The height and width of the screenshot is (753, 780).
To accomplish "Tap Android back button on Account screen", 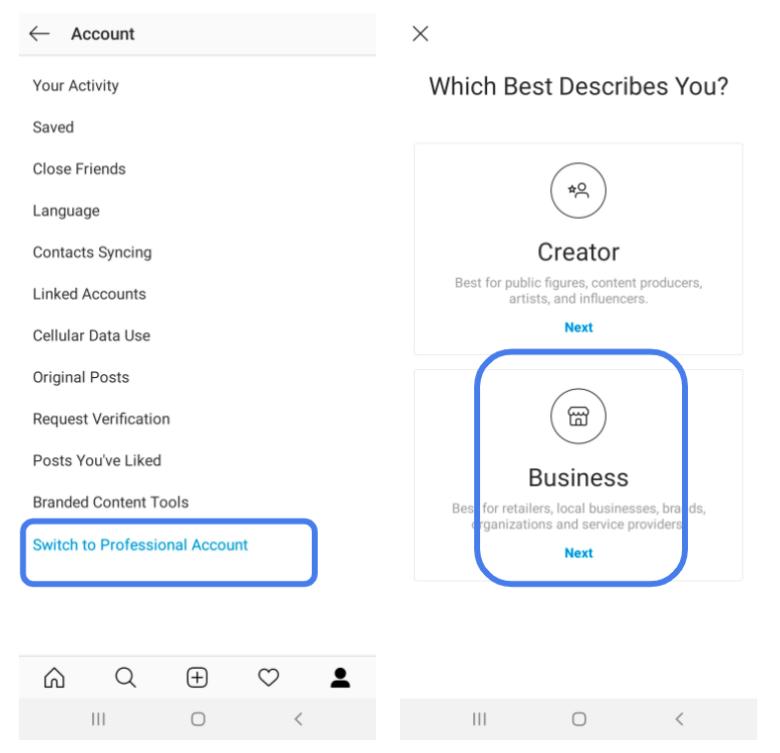I will click(298, 719).
